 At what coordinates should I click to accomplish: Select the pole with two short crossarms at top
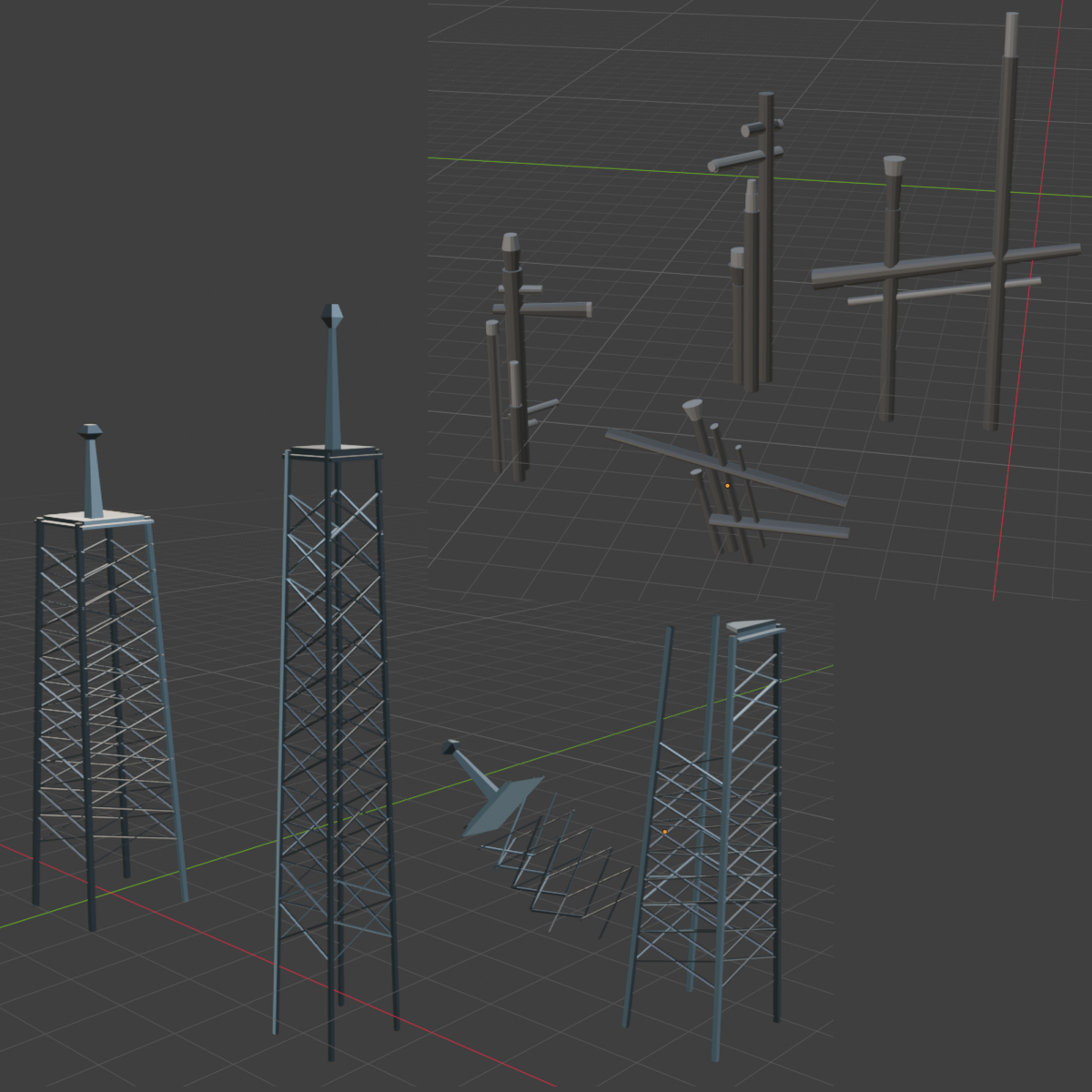pos(765,237)
